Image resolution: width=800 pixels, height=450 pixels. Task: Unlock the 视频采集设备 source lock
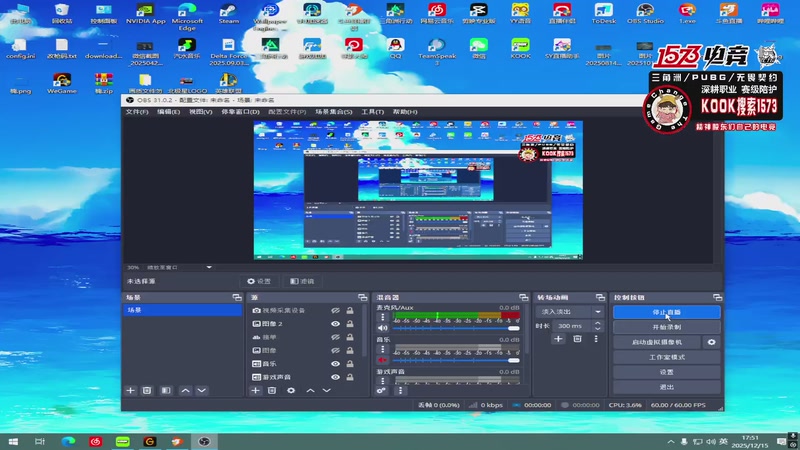coord(350,310)
